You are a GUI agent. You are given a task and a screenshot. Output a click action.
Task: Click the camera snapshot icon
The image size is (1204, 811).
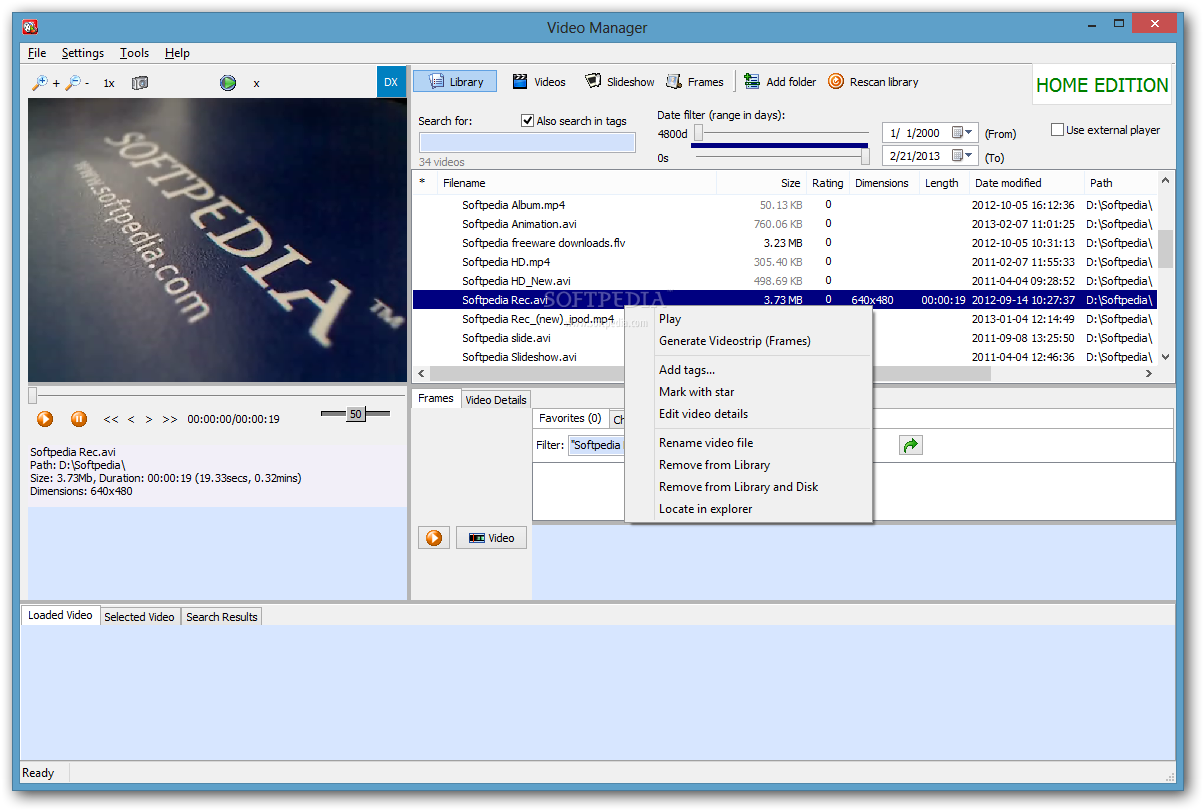140,83
